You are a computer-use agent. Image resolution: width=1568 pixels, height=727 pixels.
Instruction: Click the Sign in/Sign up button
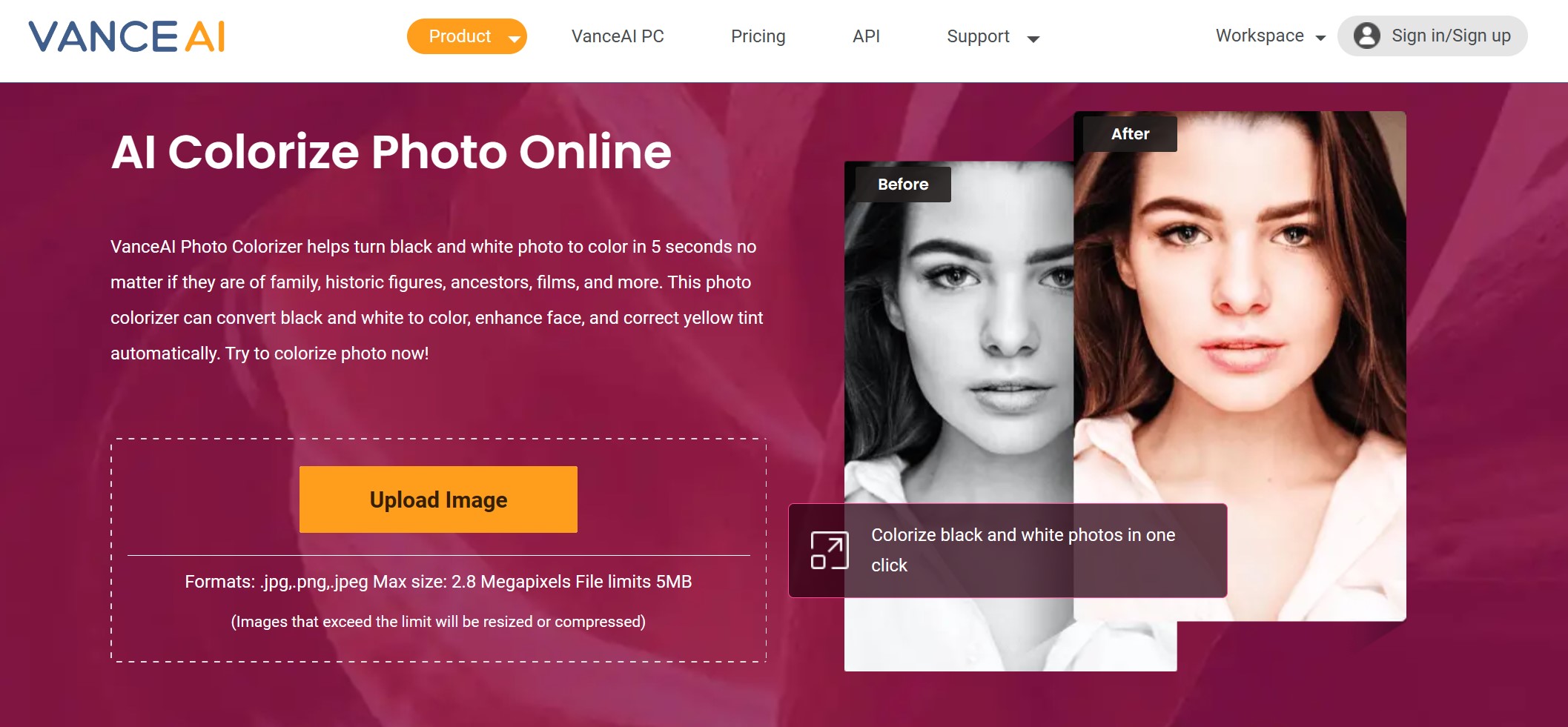1432,36
